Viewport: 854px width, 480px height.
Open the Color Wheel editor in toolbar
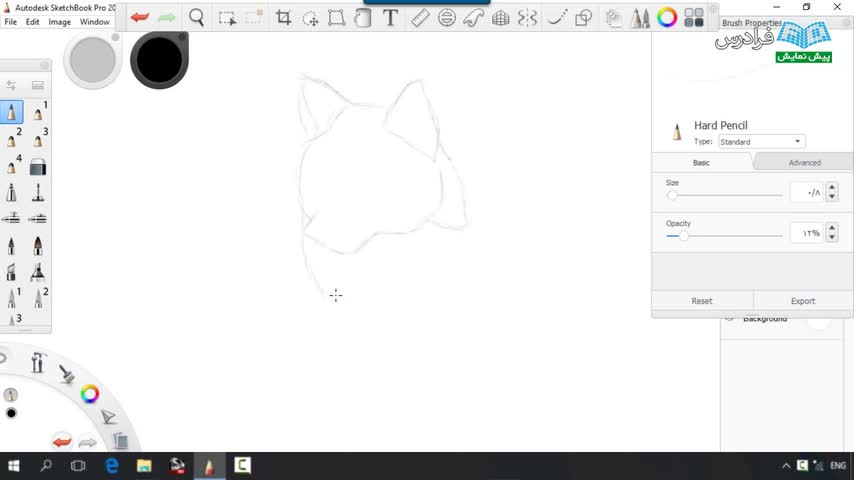click(x=667, y=17)
